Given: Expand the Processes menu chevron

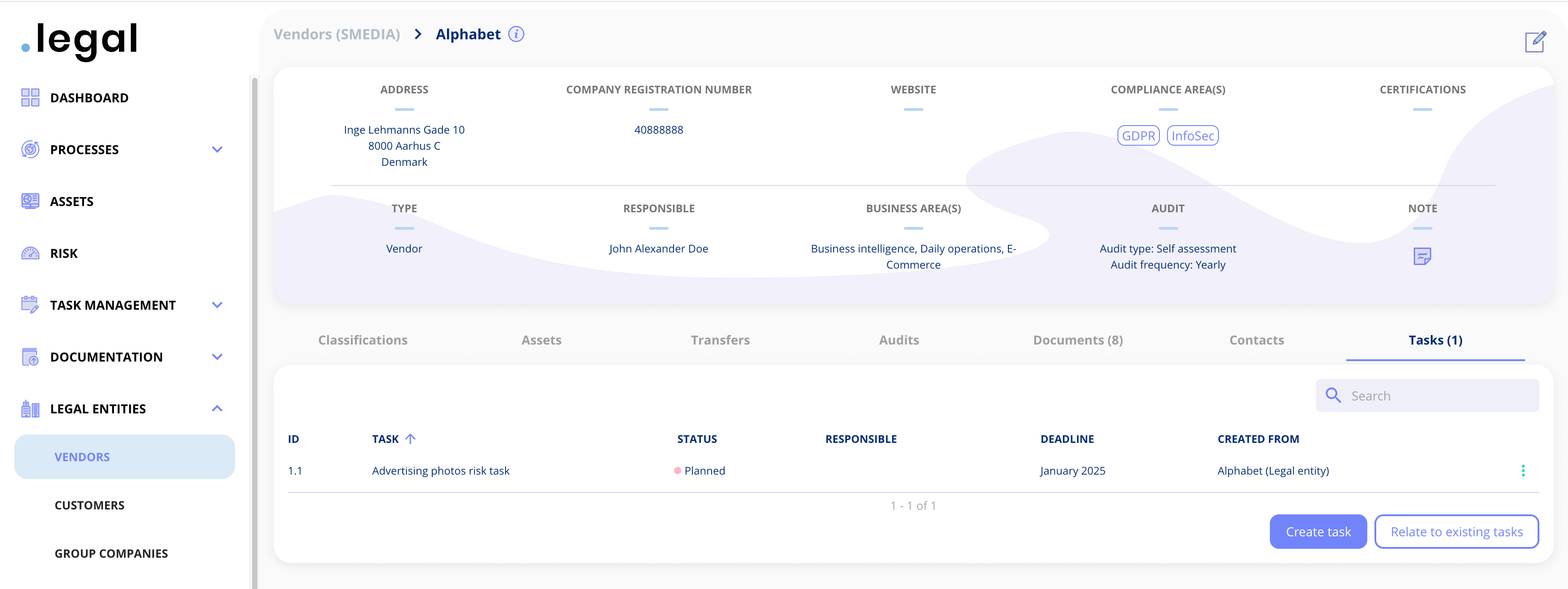Looking at the screenshot, I should pyautogui.click(x=217, y=149).
